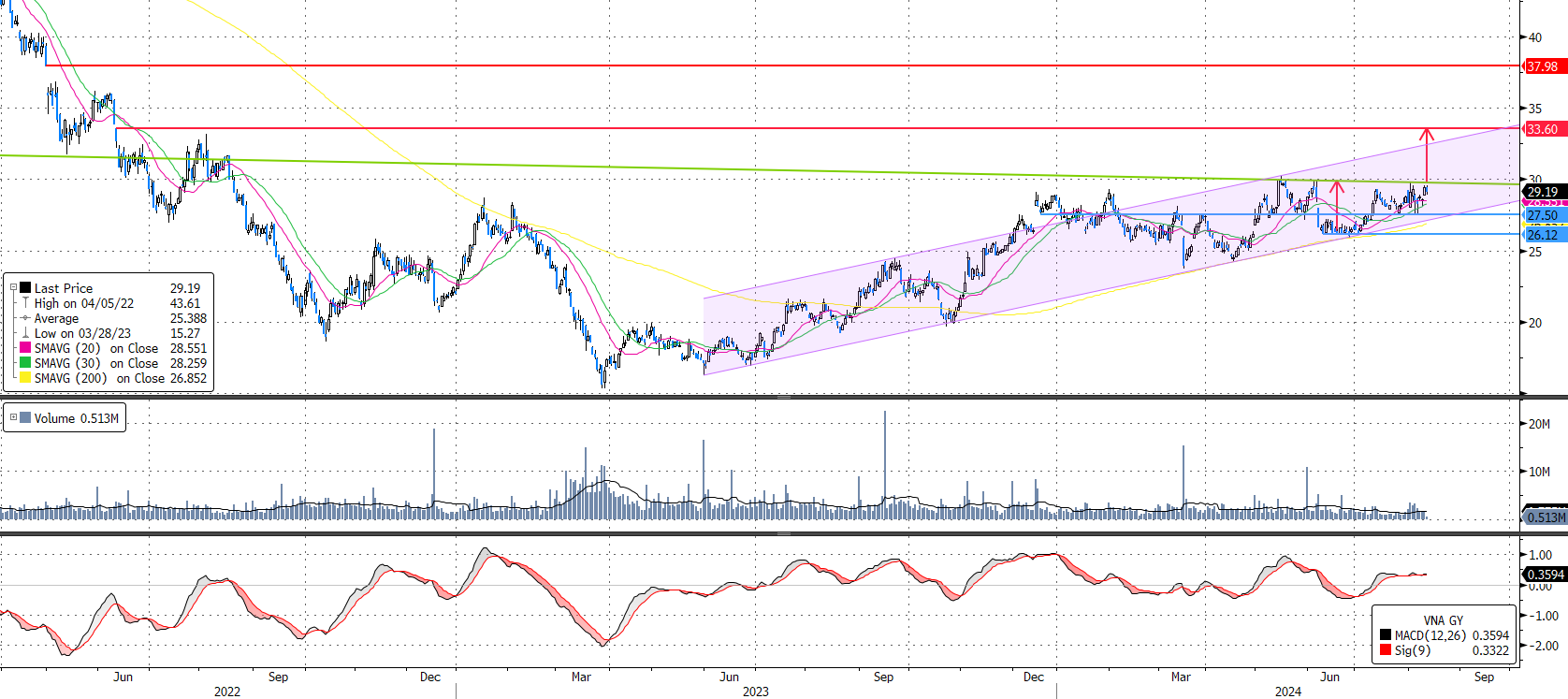Screen dimensions: 1568x699
Task: Click the blue 26.12 price axis tag
Action: [x=1544, y=235]
